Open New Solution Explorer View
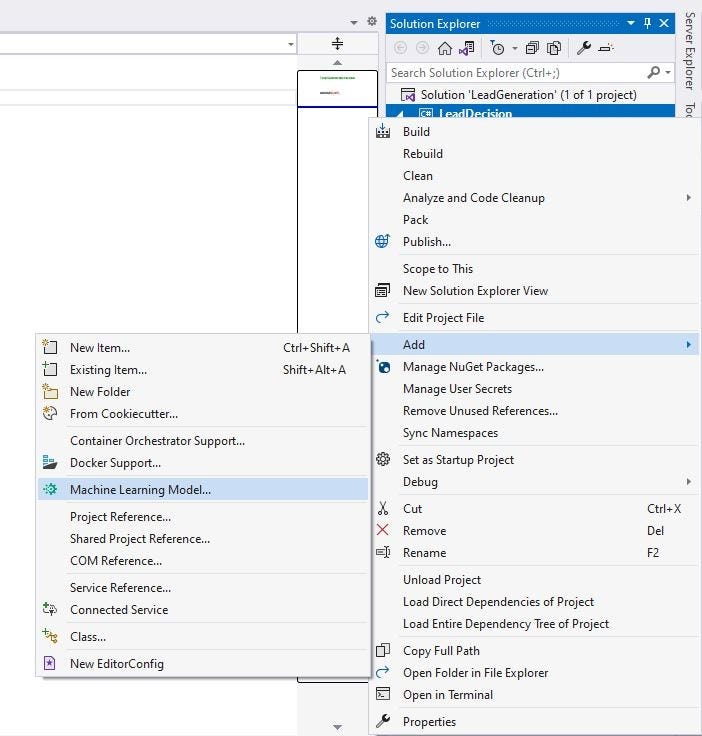This screenshot has height=736, width=702. [x=534, y=291]
